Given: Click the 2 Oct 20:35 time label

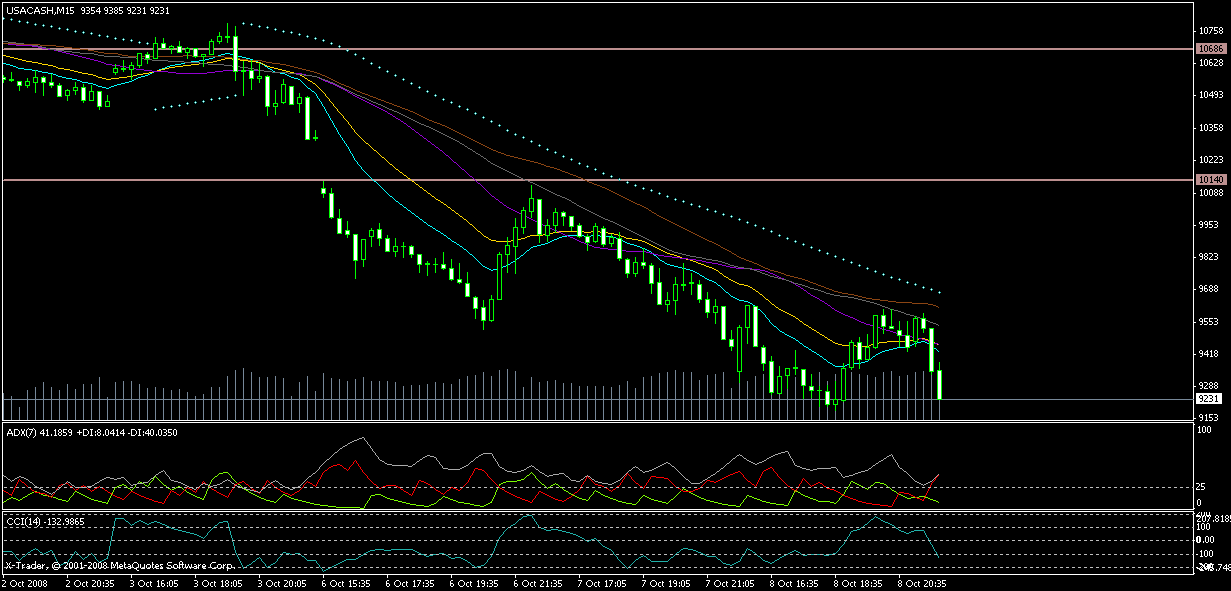Looking at the screenshot, I should coord(89,582).
